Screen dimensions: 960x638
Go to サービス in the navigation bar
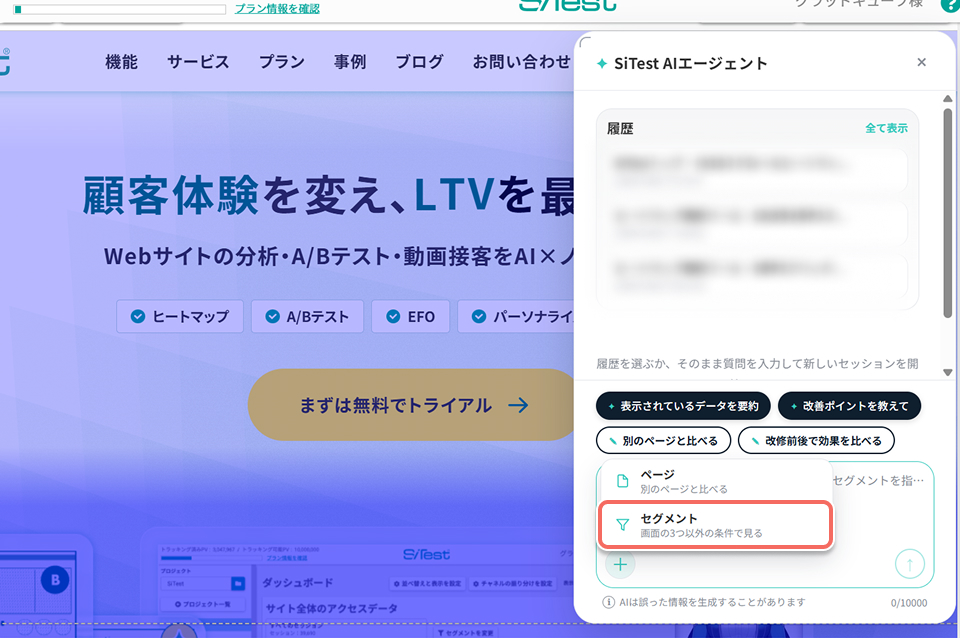pyautogui.click(x=198, y=62)
